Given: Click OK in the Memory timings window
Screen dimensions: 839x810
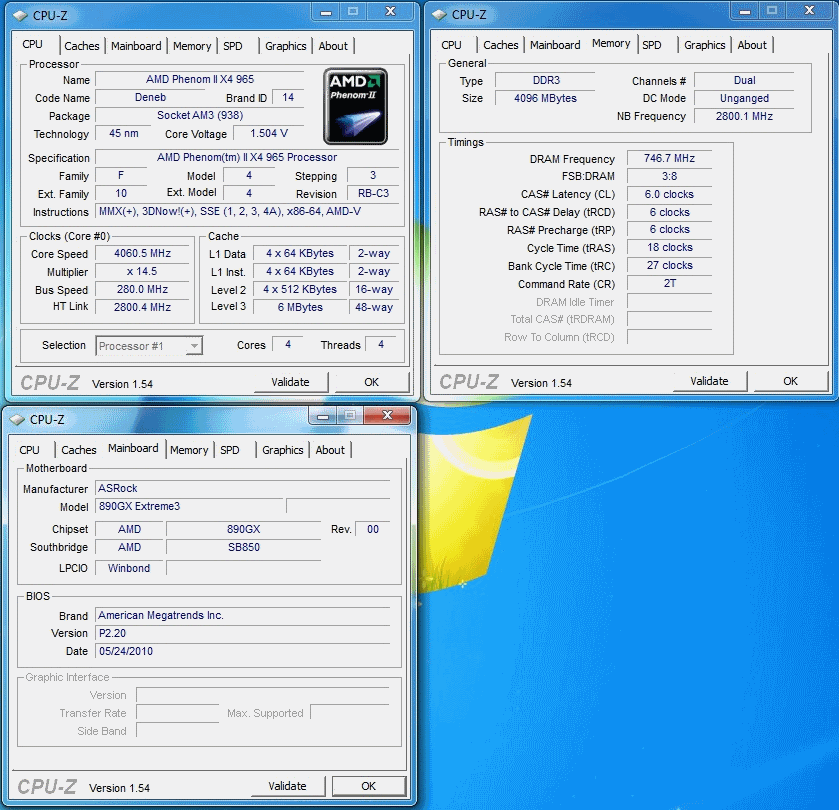Looking at the screenshot, I should (790, 381).
